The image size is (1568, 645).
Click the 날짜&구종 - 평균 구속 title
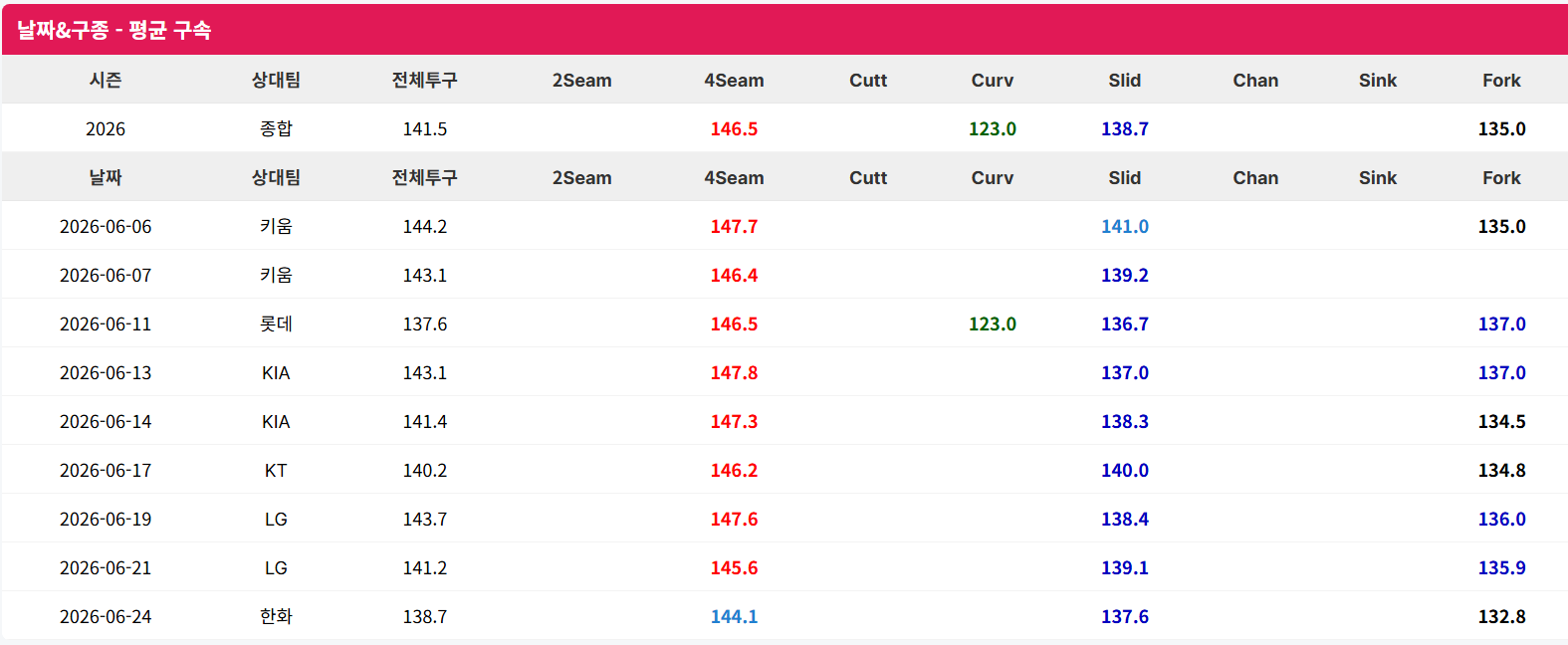113,30
